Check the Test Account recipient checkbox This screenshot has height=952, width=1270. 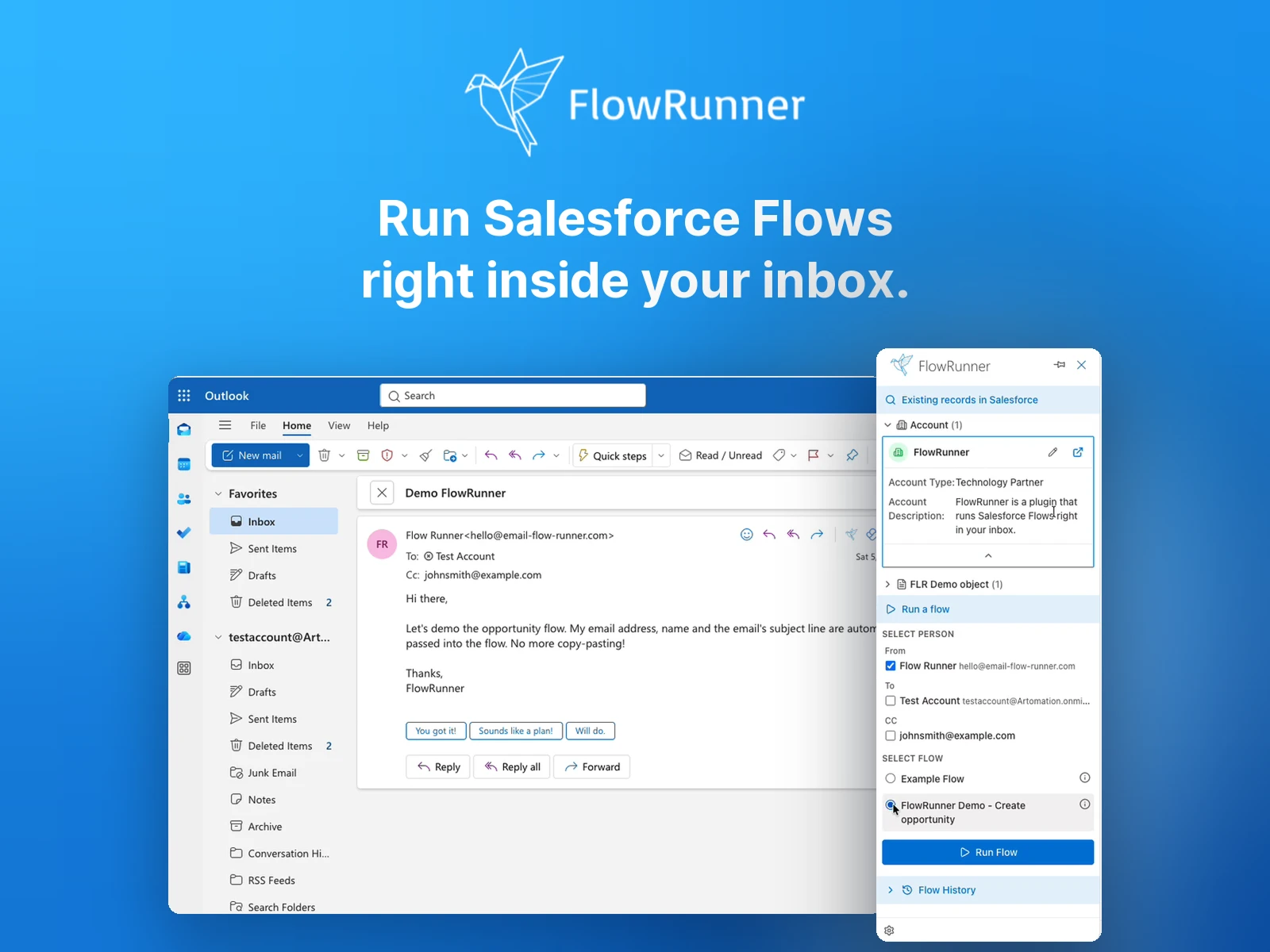tap(891, 701)
